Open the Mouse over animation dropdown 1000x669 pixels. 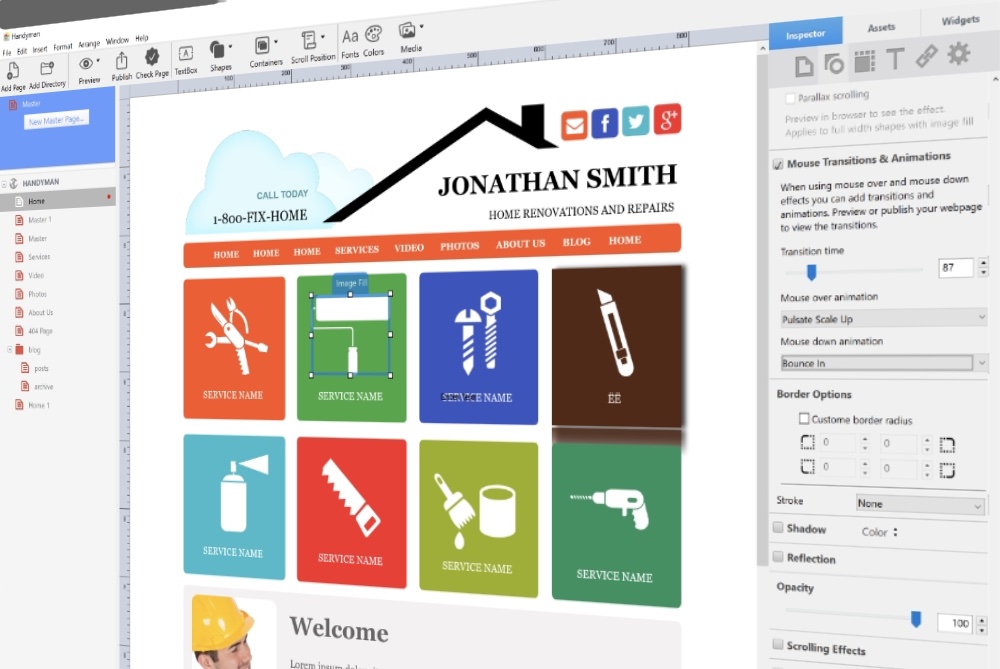pos(883,318)
